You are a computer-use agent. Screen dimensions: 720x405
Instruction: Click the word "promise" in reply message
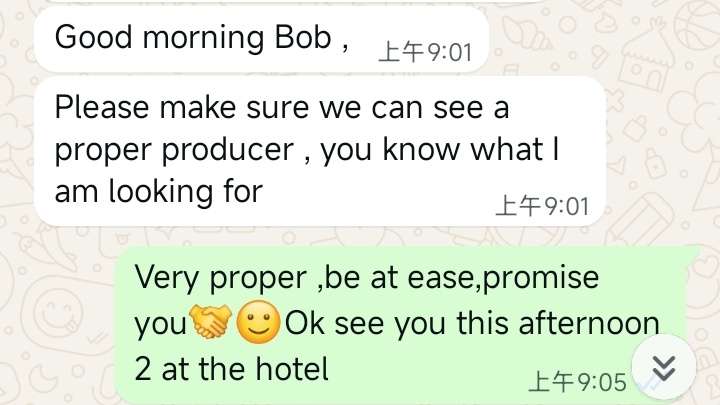pyautogui.click(x=541, y=278)
